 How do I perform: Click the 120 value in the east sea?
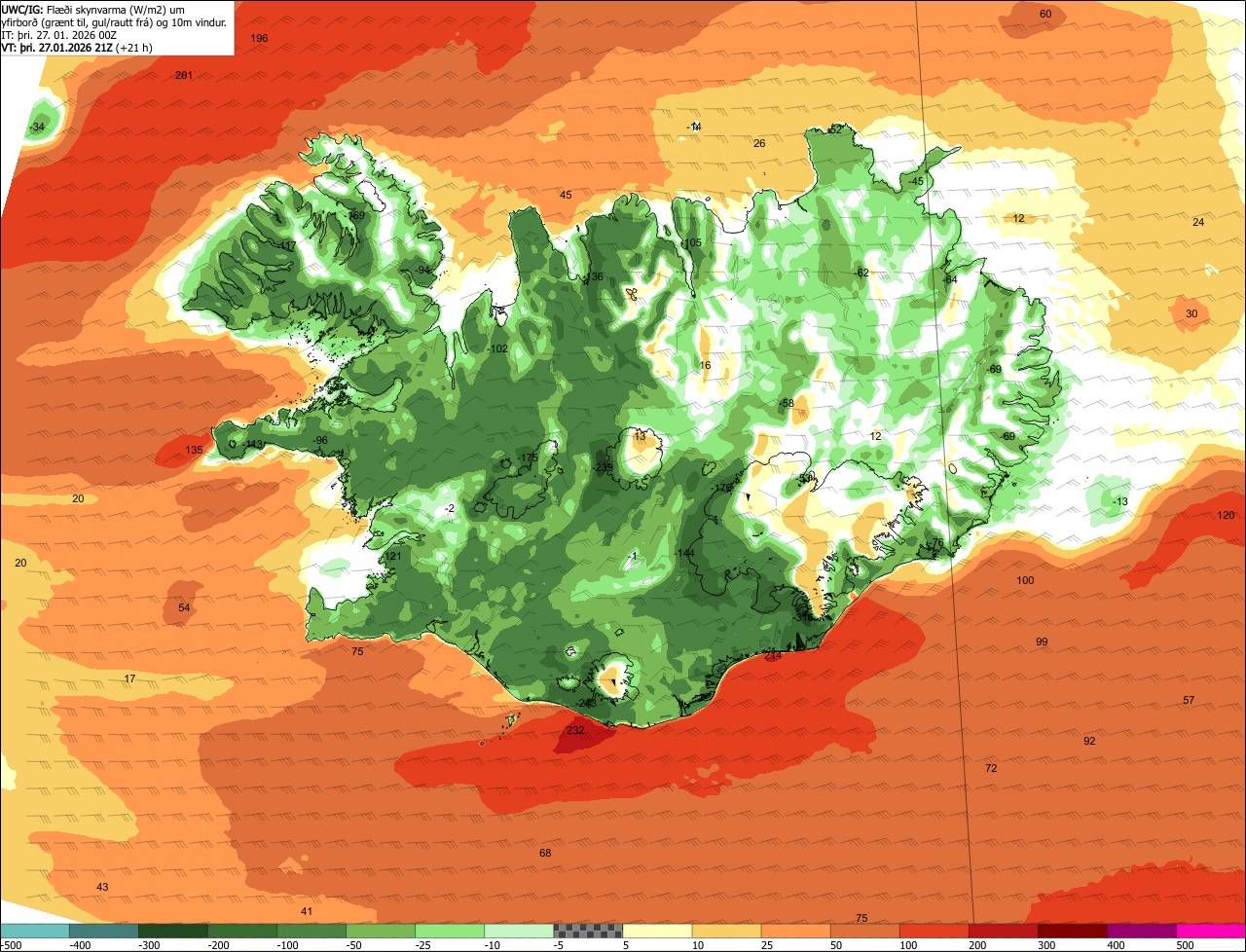pyautogui.click(x=1226, y=515)
